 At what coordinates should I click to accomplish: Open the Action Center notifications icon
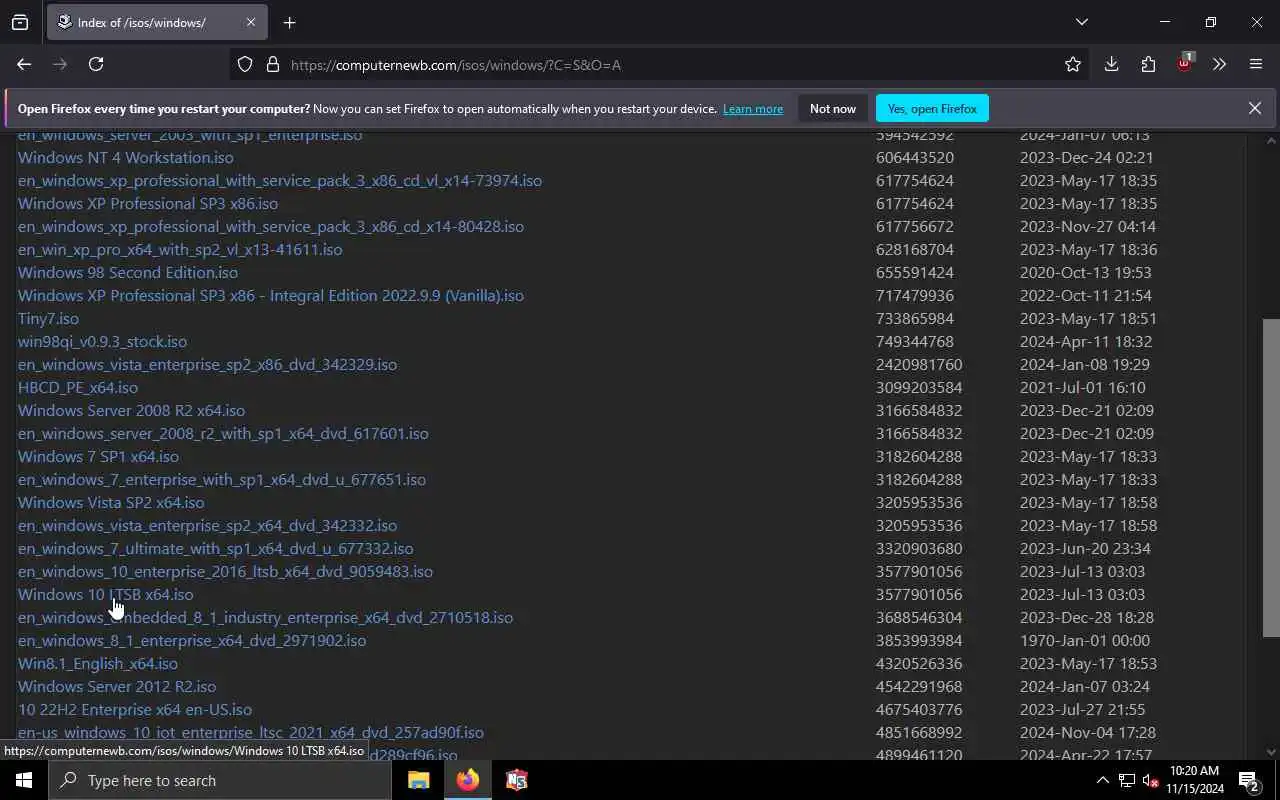[x=1248, y=780]
